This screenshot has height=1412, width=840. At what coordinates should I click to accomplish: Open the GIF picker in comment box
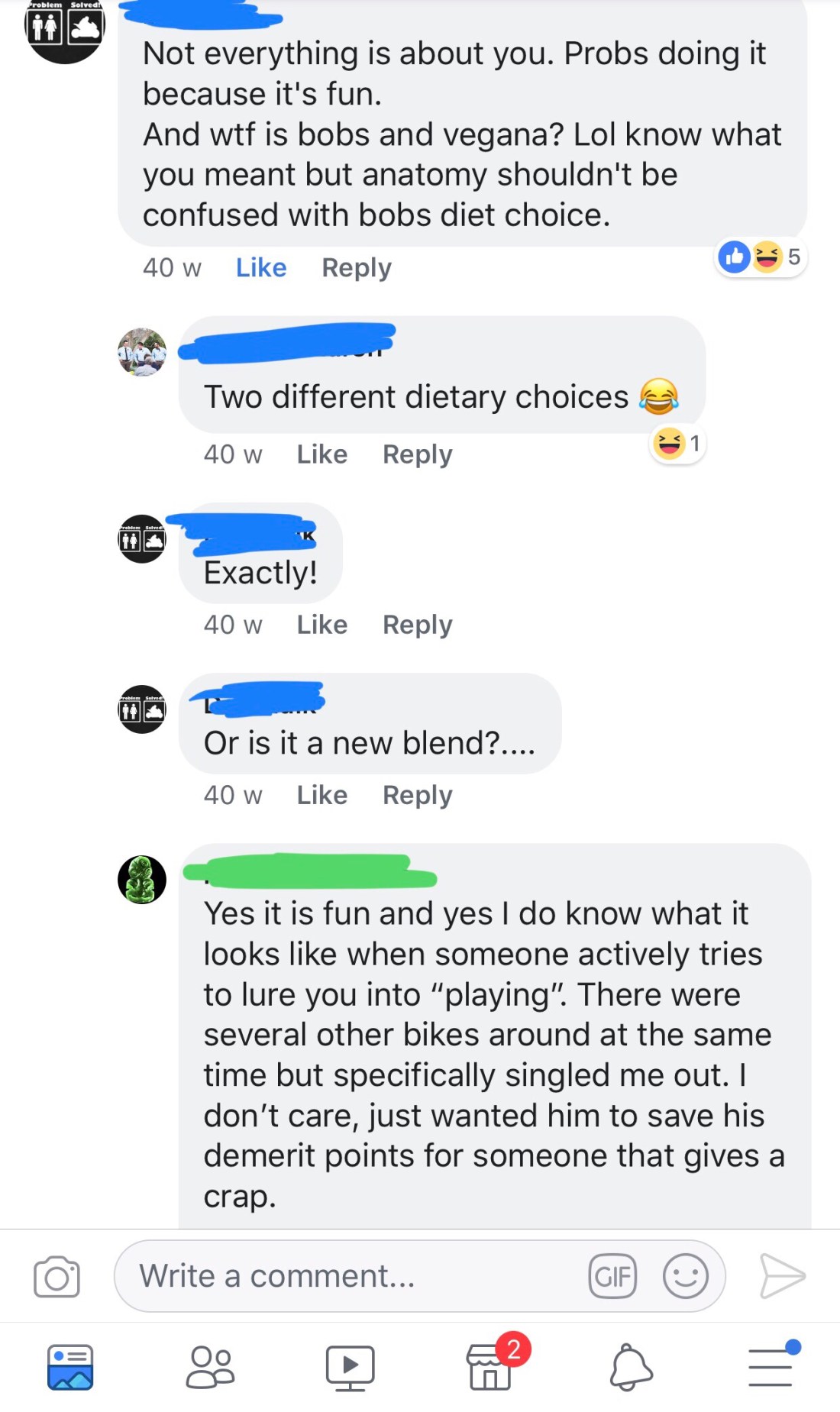coord(612,1276)
